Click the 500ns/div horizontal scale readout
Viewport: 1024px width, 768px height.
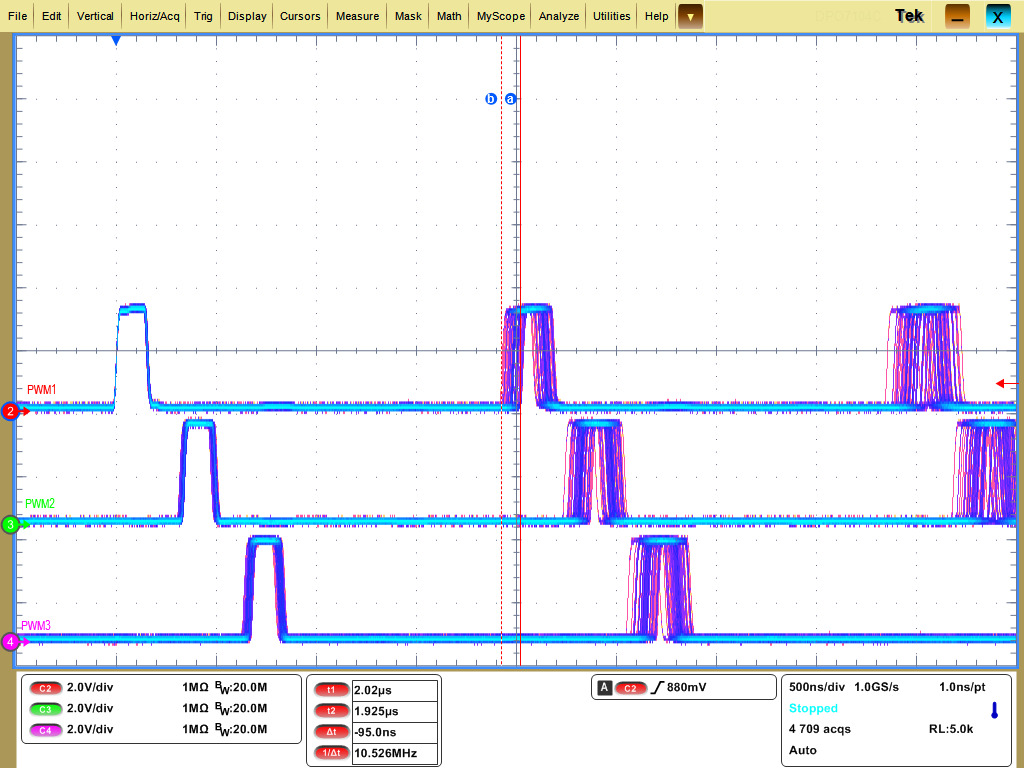(x=815, y=687)
